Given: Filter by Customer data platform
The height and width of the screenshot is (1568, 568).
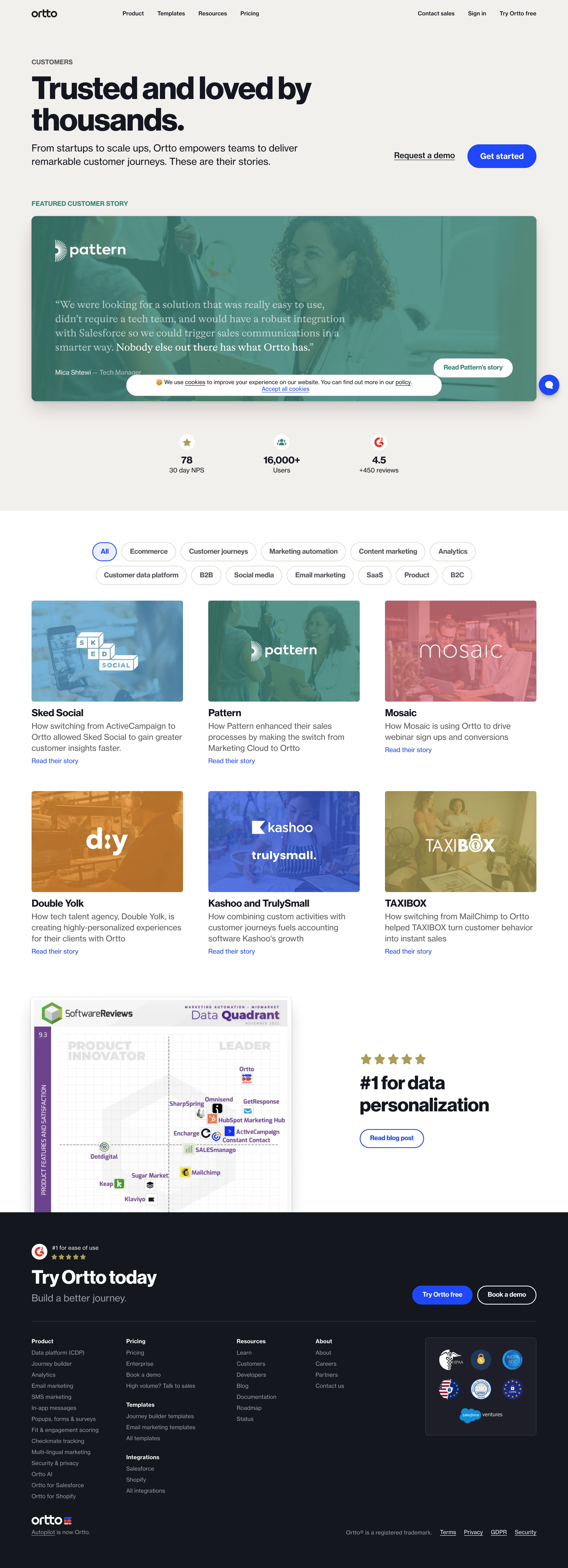Looking at the screenshot, I should (x=141, y=575).
